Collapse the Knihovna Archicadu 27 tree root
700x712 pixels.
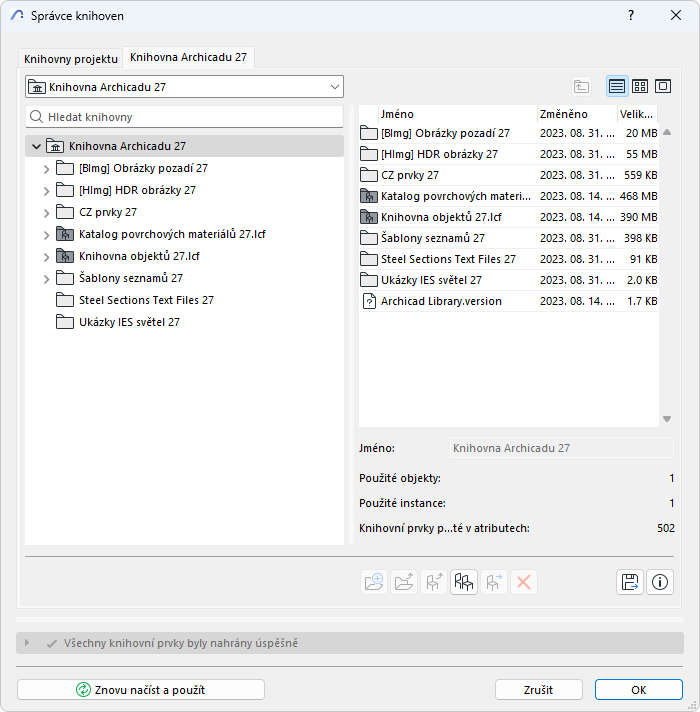[36, 147]
